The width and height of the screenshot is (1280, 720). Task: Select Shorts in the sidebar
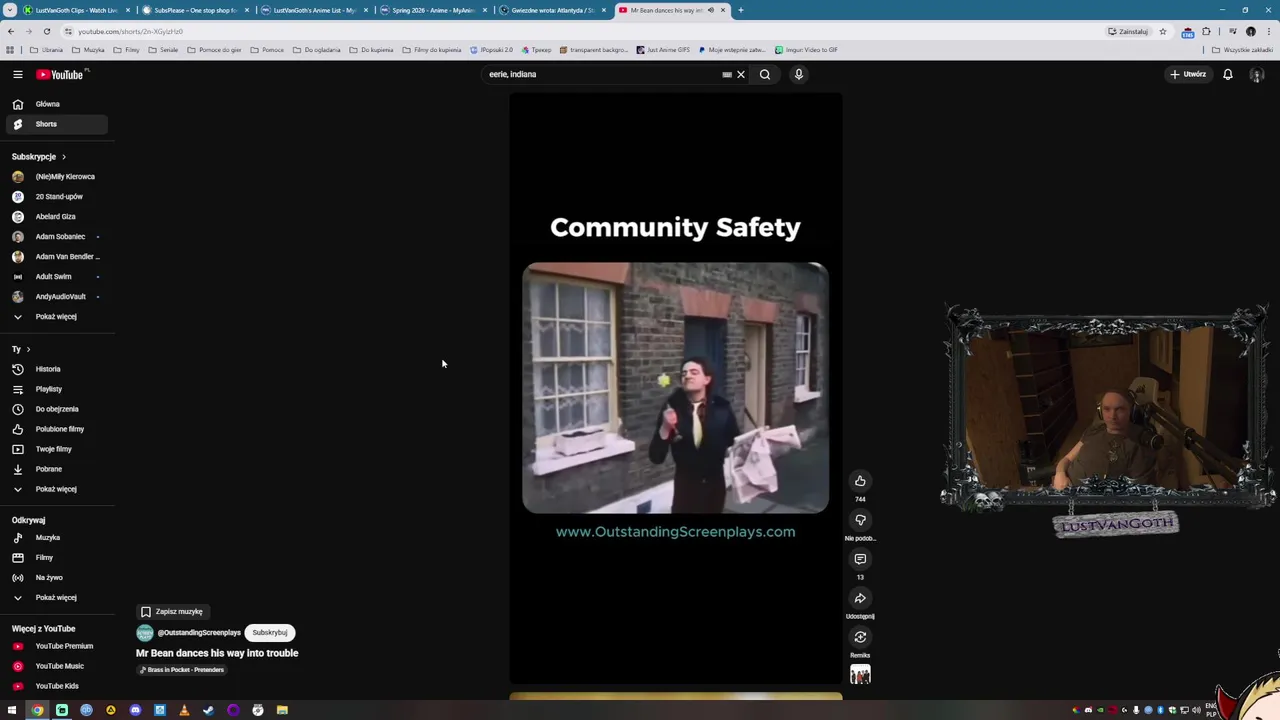pos(57,124)
